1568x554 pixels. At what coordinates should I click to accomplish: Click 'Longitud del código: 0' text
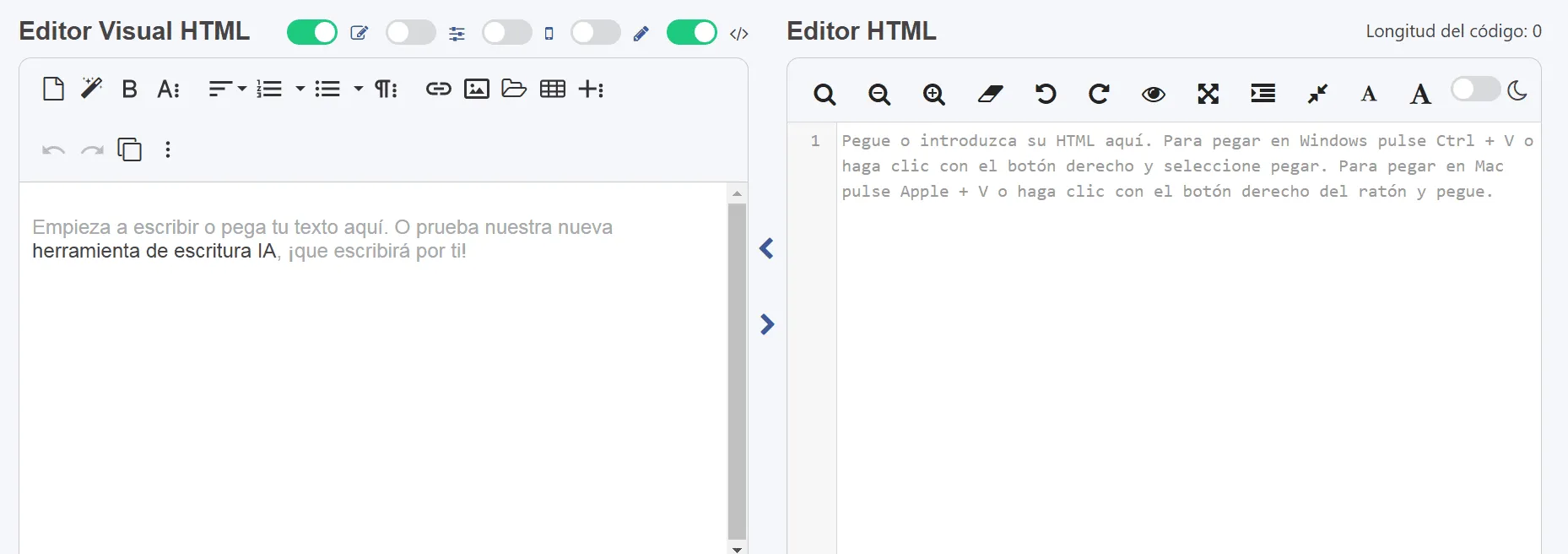point(1453,31)
